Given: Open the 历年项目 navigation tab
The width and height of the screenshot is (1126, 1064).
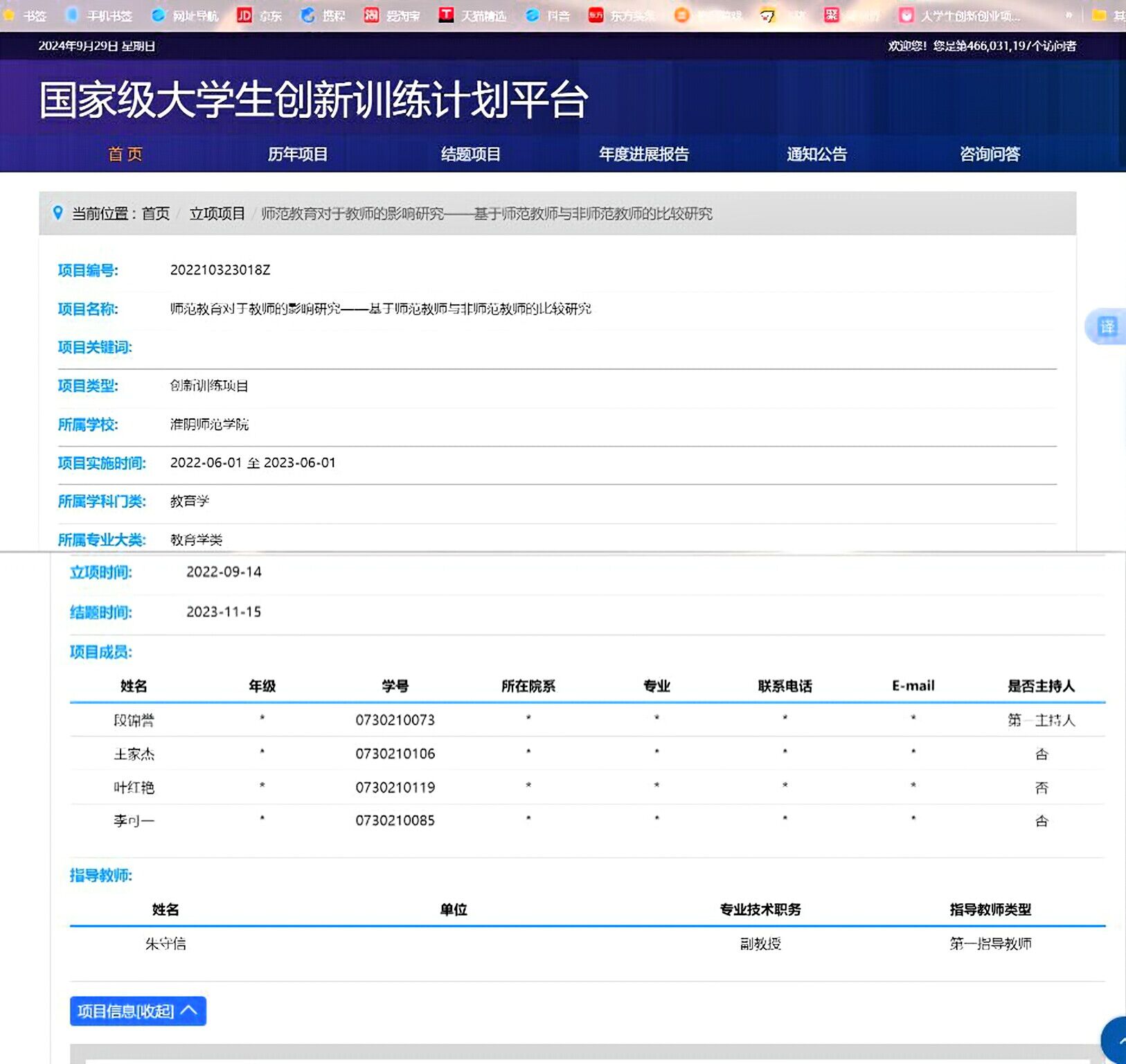Looking at the screenshot, I should (298, 154).
